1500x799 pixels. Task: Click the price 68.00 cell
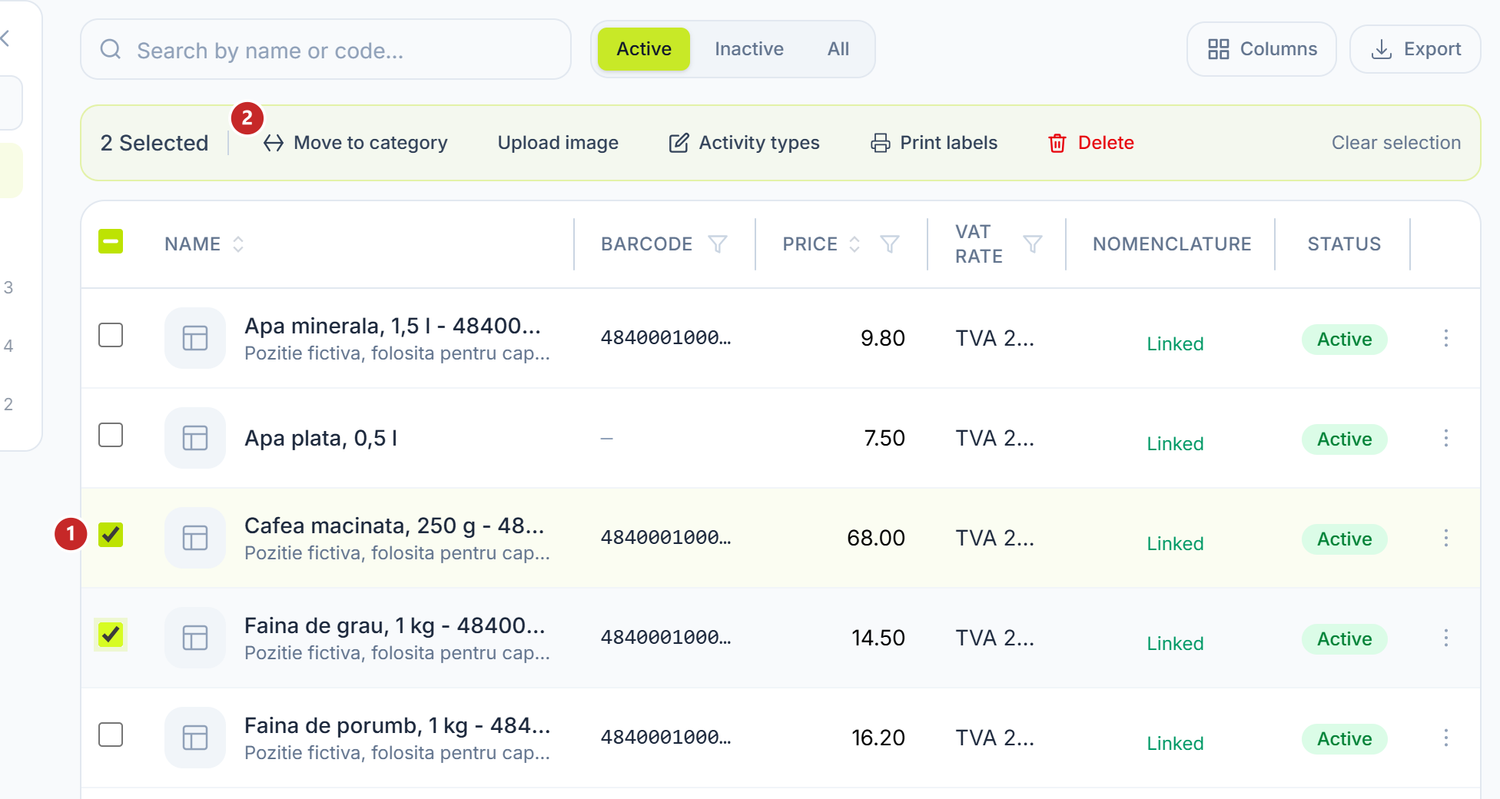click(x=876, y=538)
